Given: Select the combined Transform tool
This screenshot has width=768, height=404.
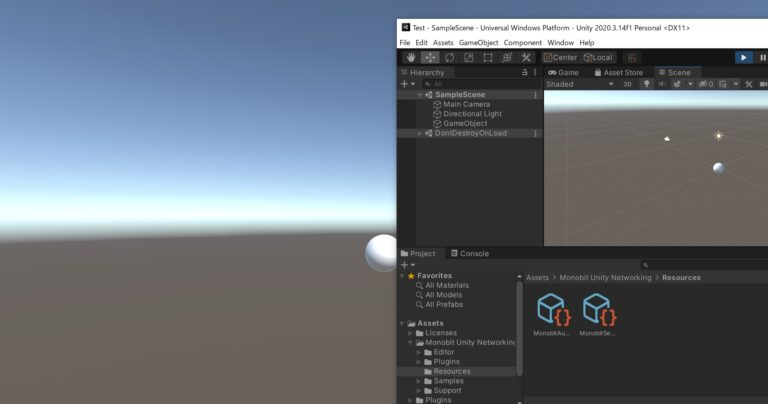Looking at the screenshot, I should coord(507,58).
